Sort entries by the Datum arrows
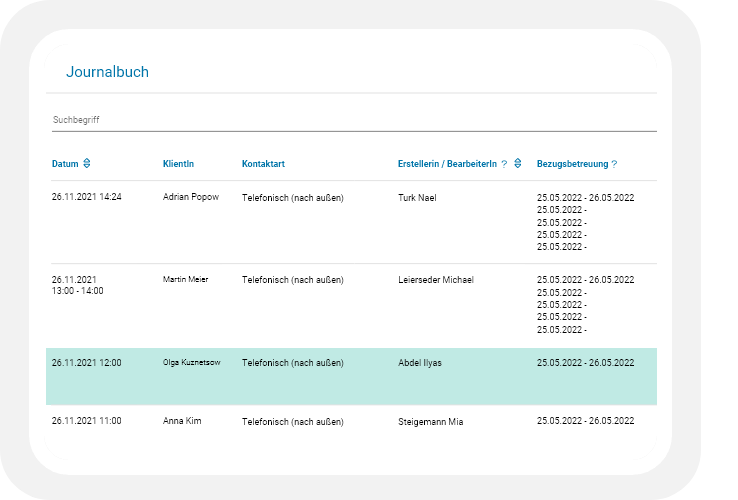 (x=87, y=163)
